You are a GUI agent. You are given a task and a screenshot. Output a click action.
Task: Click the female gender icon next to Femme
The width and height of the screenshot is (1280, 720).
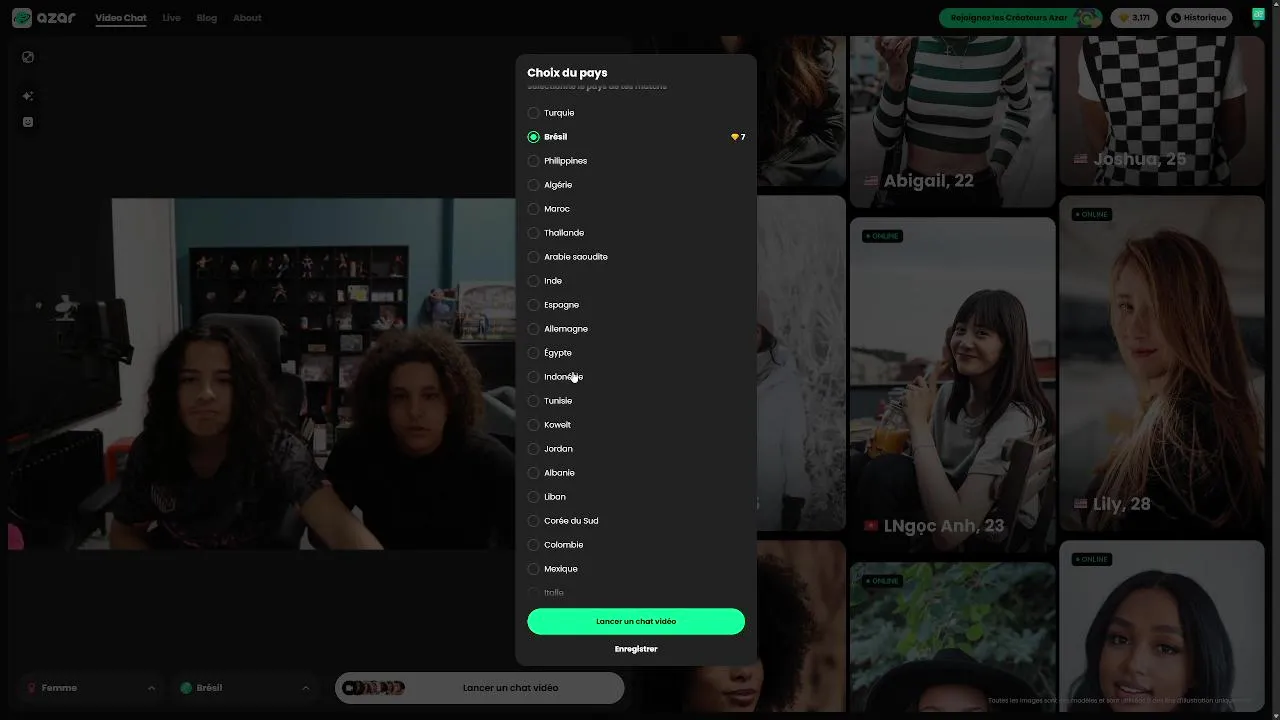coord(32,688)
